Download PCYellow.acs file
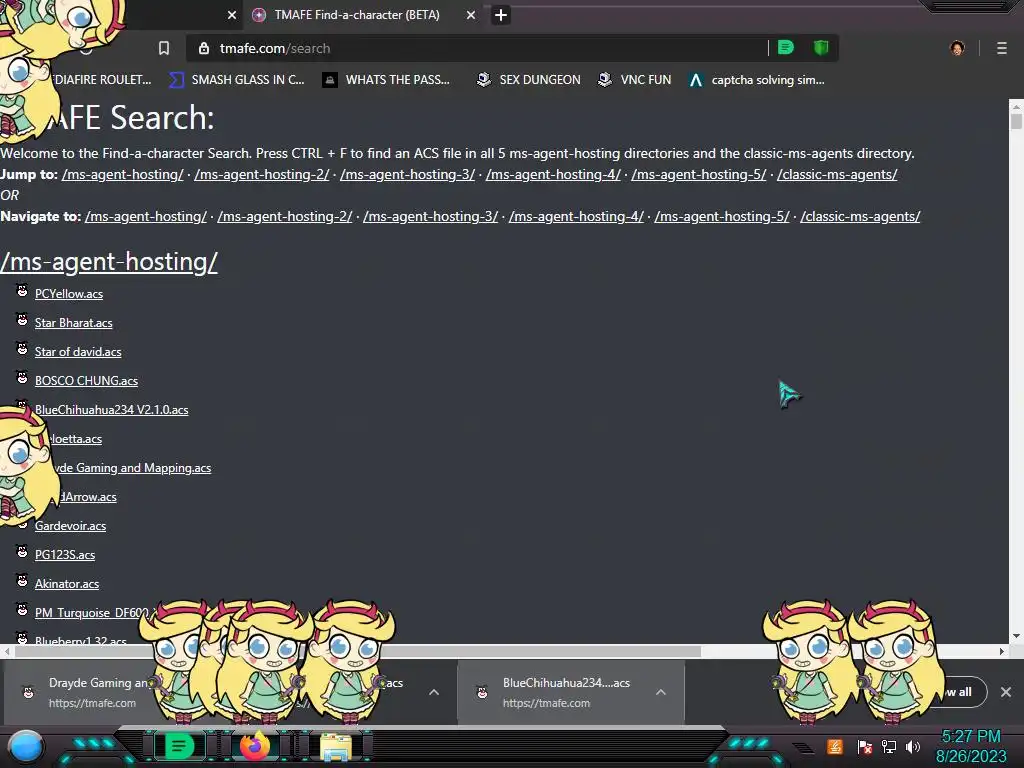This screenshot has height=768, width=1024. [69, 294]
